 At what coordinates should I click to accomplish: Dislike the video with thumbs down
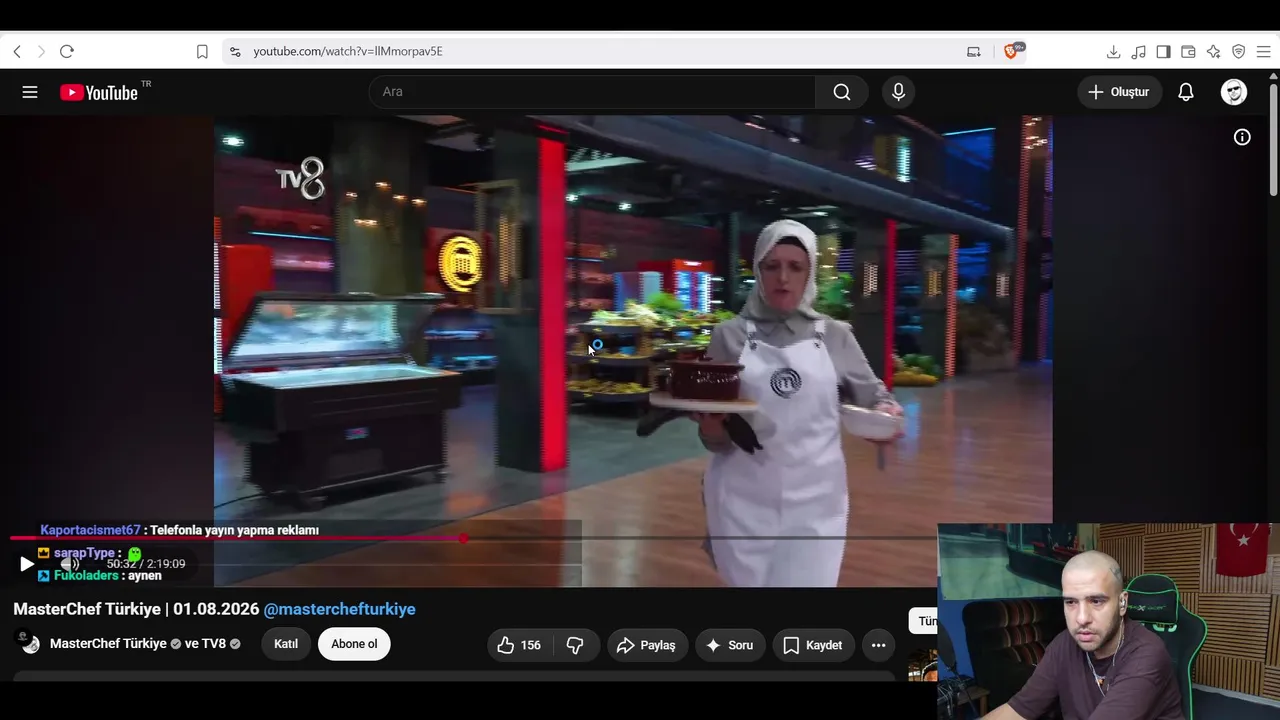tap(575, 645)
